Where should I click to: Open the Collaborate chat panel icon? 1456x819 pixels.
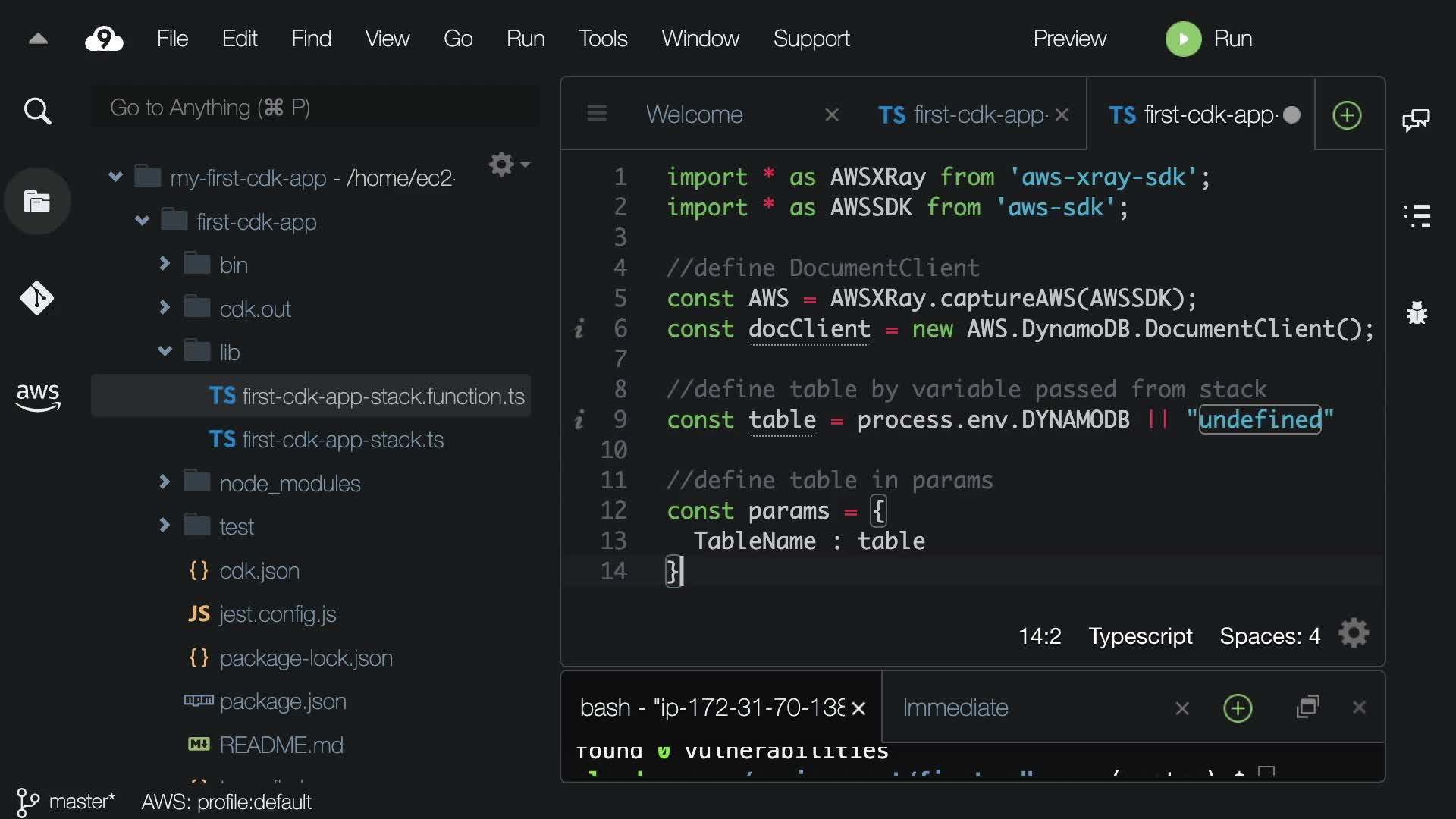[x=1416, y=120]
